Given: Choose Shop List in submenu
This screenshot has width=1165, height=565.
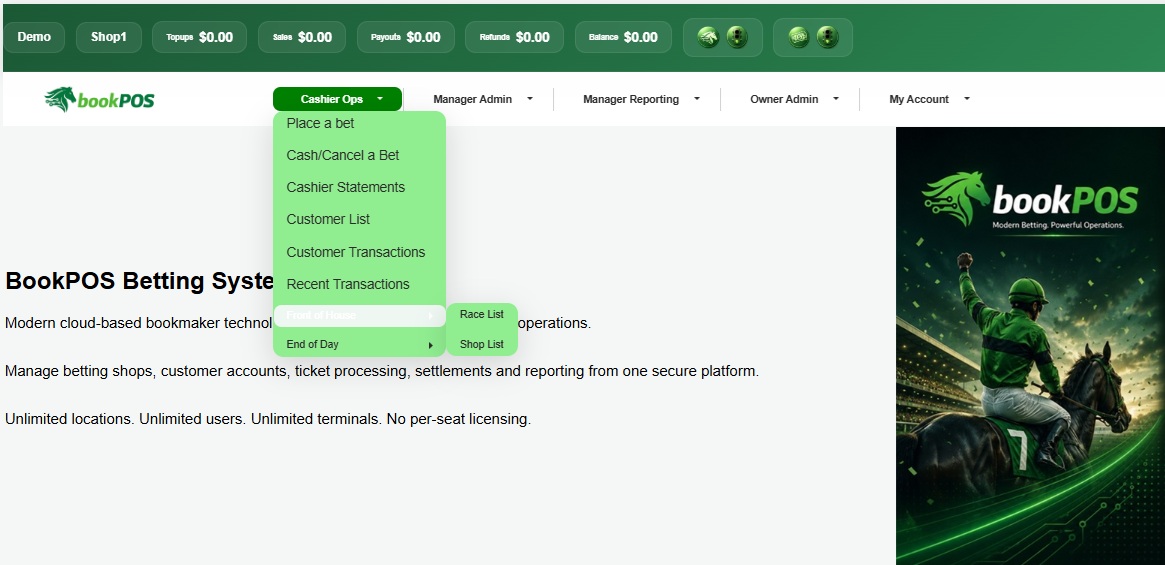Looking at the screenshot, I should tap(481, 344).
